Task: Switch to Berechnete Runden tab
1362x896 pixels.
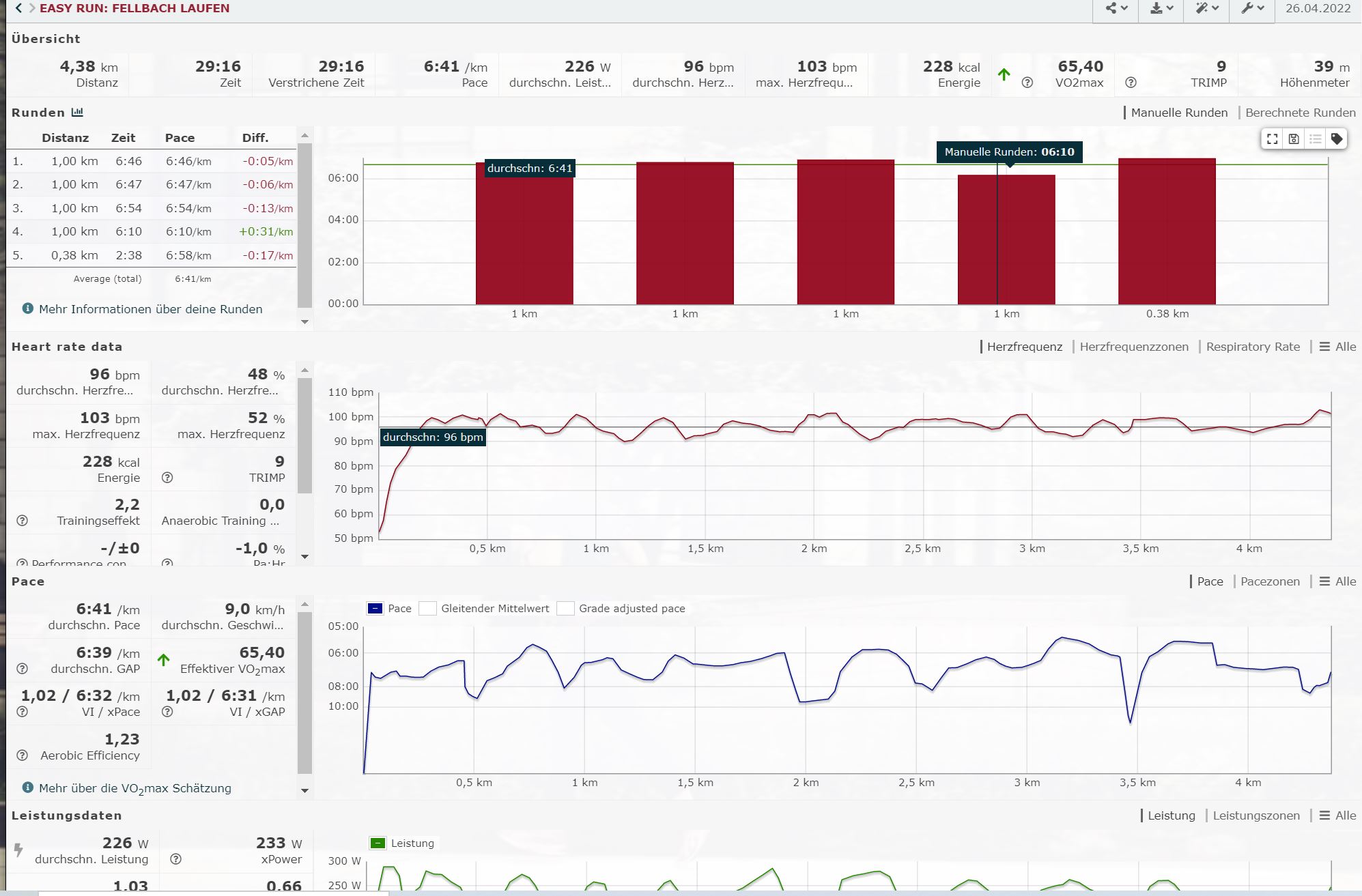Action: (1300, 113)
